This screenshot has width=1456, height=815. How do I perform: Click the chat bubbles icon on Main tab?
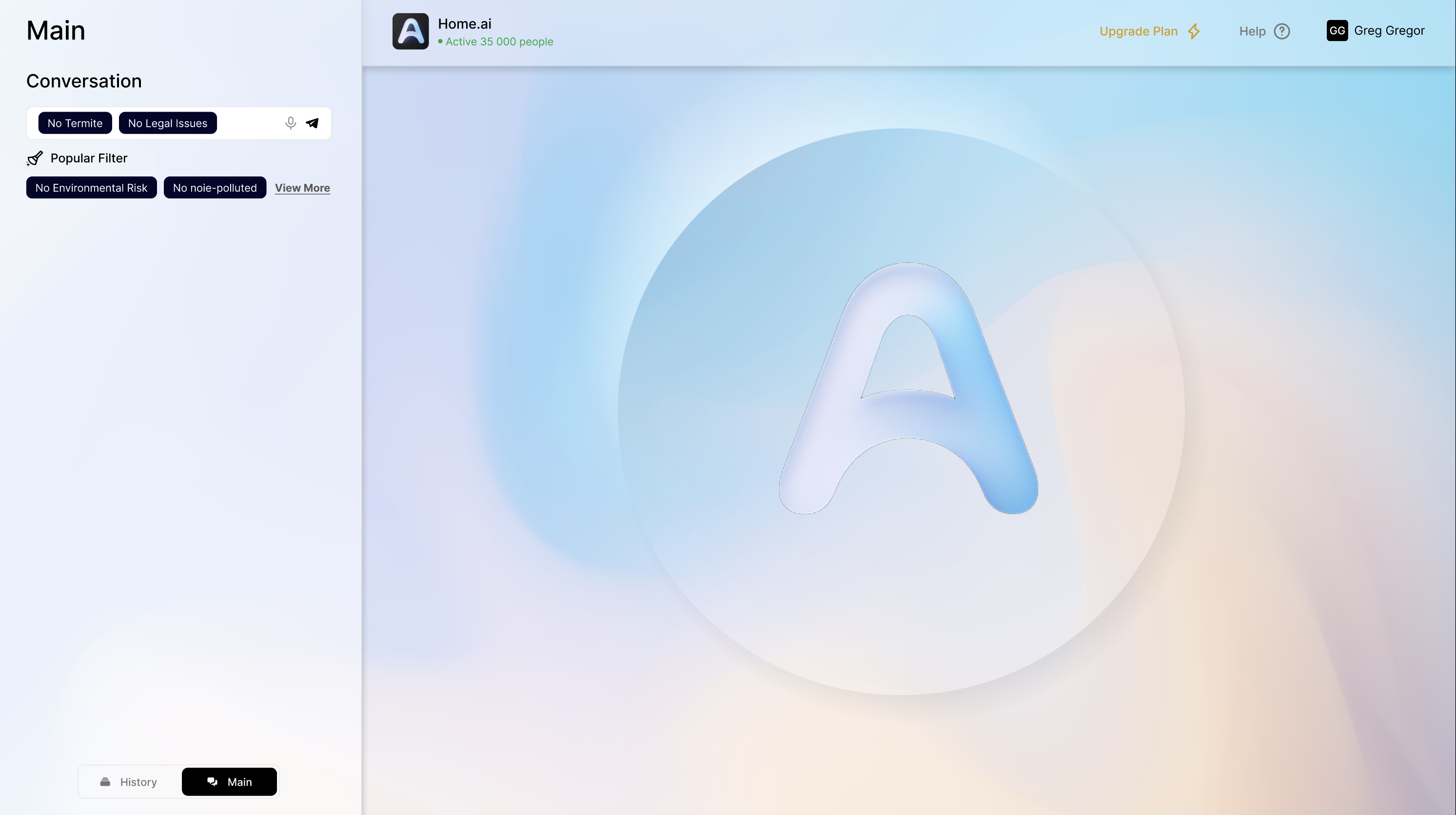coord(213,782)
